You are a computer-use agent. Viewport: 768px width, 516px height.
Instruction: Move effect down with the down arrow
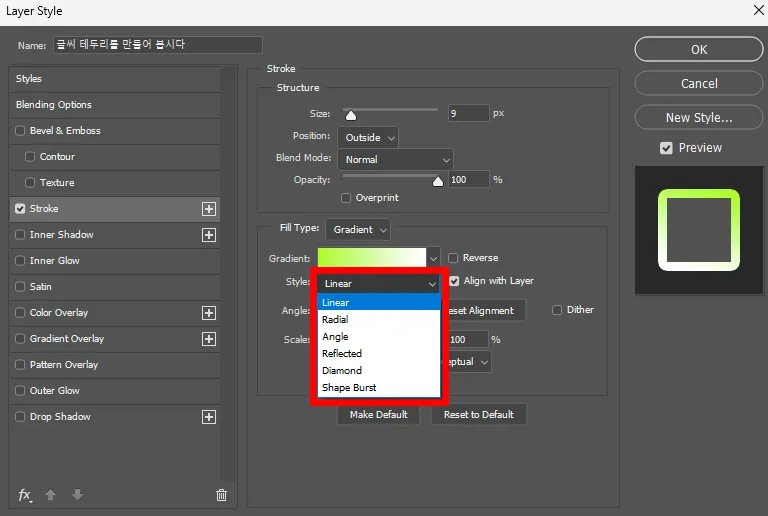coord(77,494)
